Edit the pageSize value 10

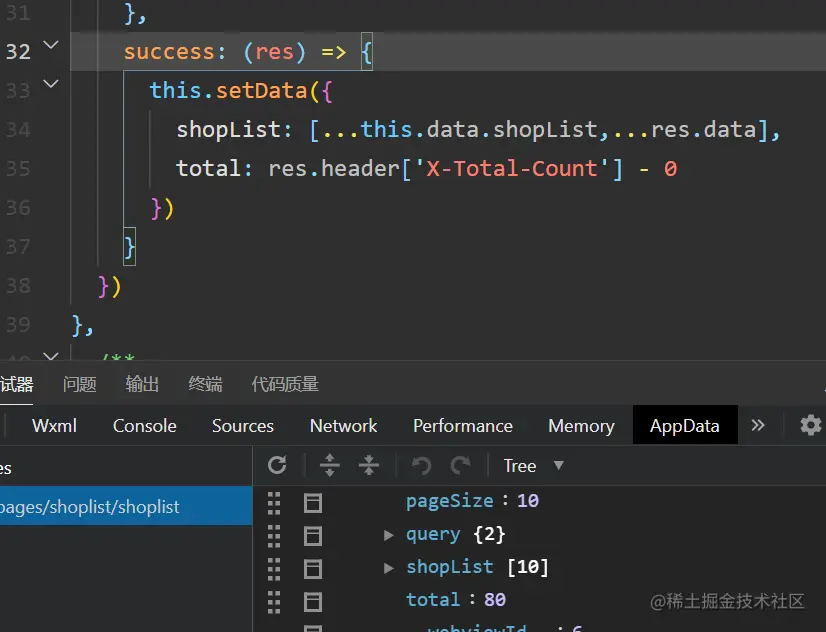click(x=528, y=500)
